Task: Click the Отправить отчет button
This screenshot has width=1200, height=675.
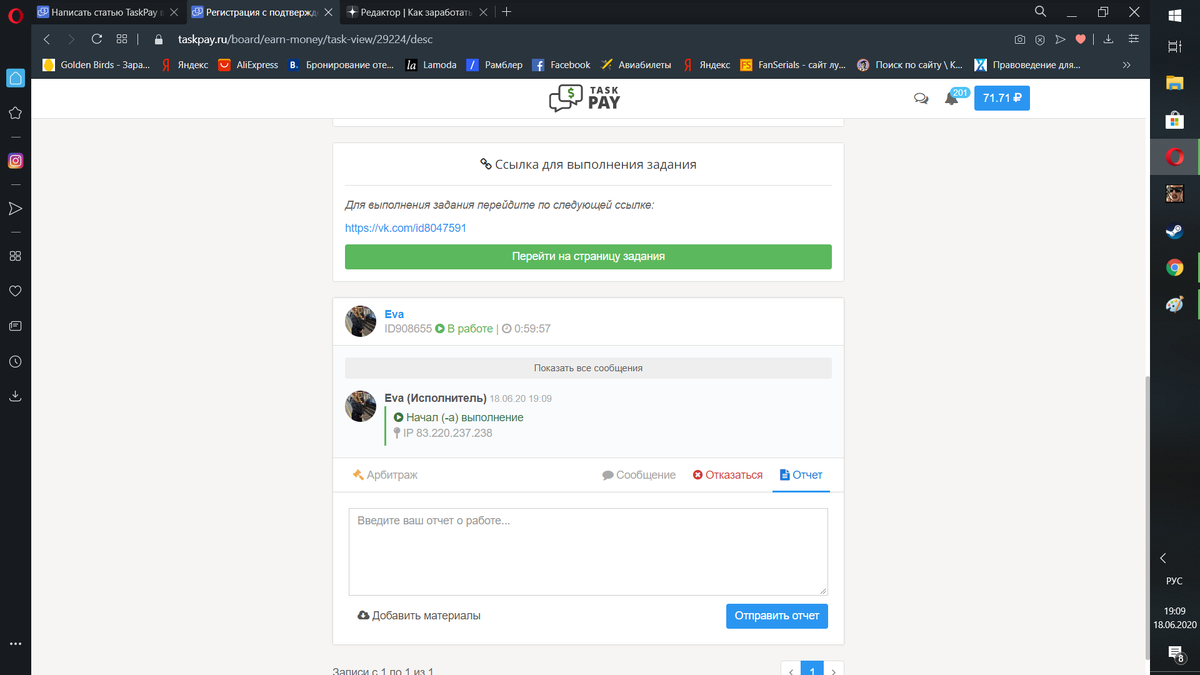Action: click(777, 615)
